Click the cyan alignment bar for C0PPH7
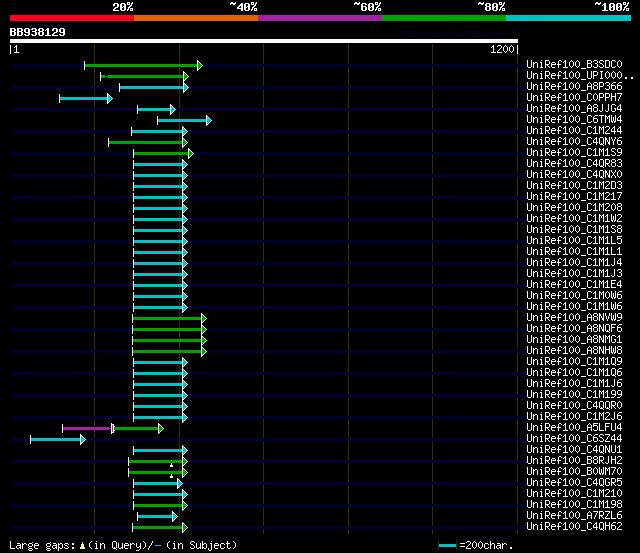Screen dimensions: 640x553 click(86, 98)
